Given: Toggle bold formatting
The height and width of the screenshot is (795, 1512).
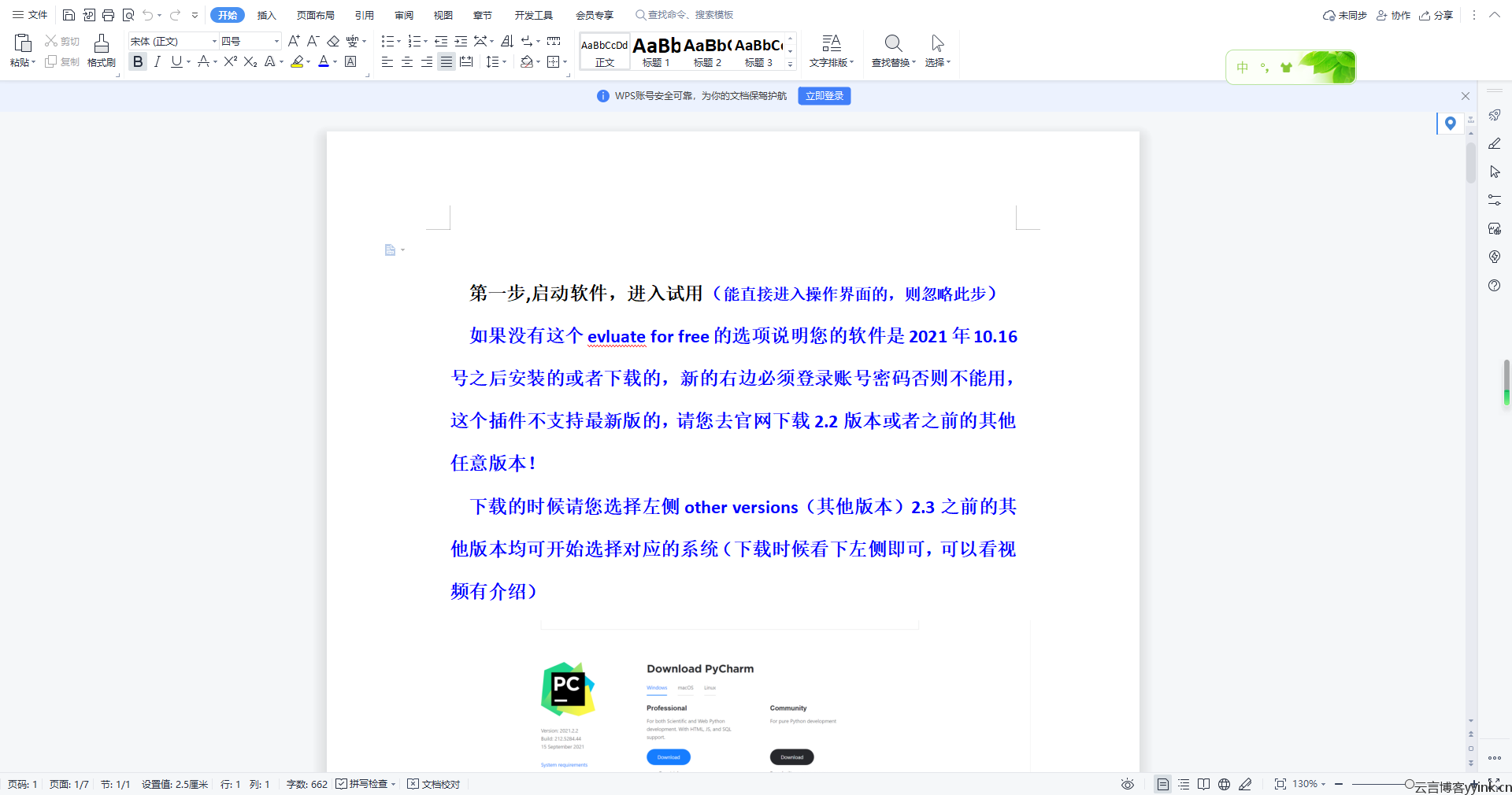Looking at the screenshot, I should (x=138, y=61).
